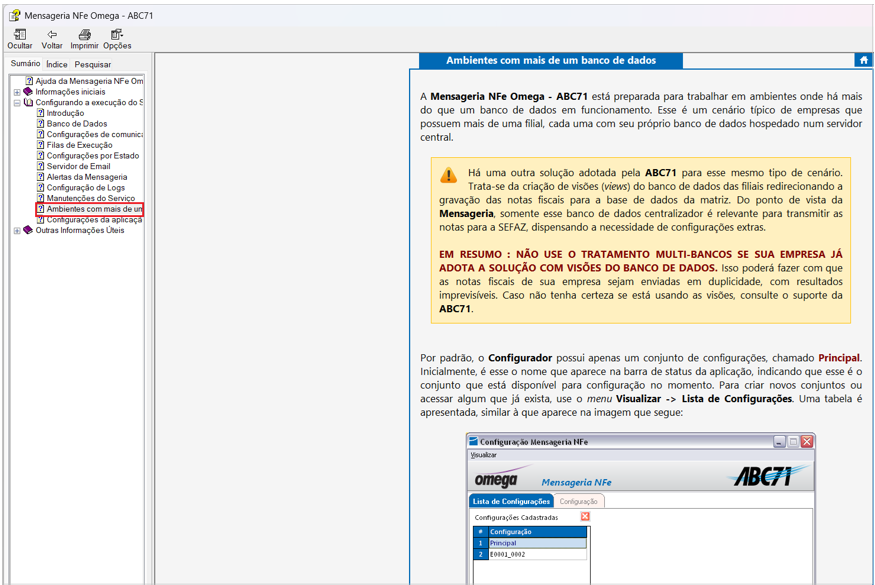Click the help window title bar icon
Image resolution: width=875 pixels, height=585 pixels.
click(x=15, y=16)
